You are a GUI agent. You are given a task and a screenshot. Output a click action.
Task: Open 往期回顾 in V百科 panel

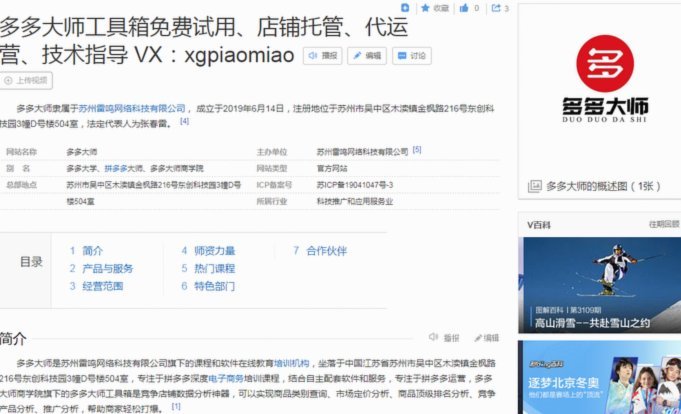[x=664, y=224]
